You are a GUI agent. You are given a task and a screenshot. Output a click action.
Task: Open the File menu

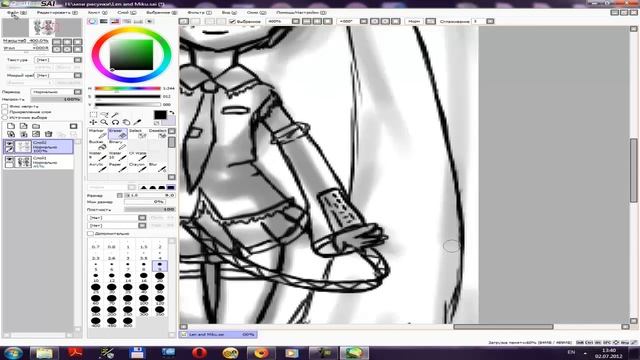coord(16,13)
